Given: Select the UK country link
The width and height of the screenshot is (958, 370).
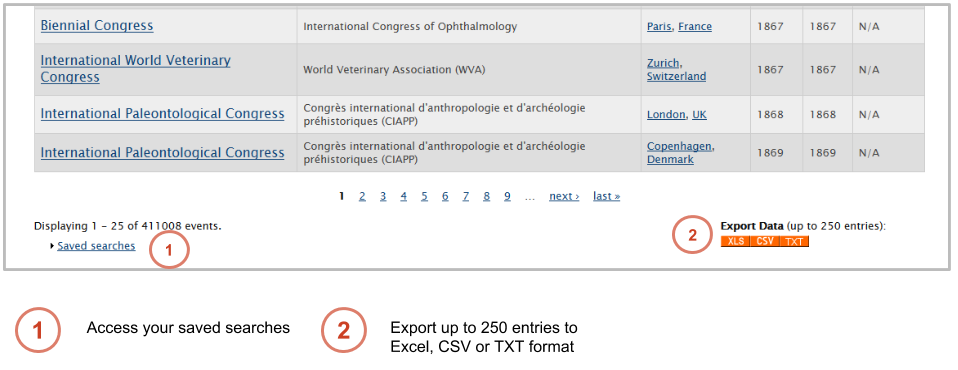Looking at the screenshot, I should coord(699,114).
